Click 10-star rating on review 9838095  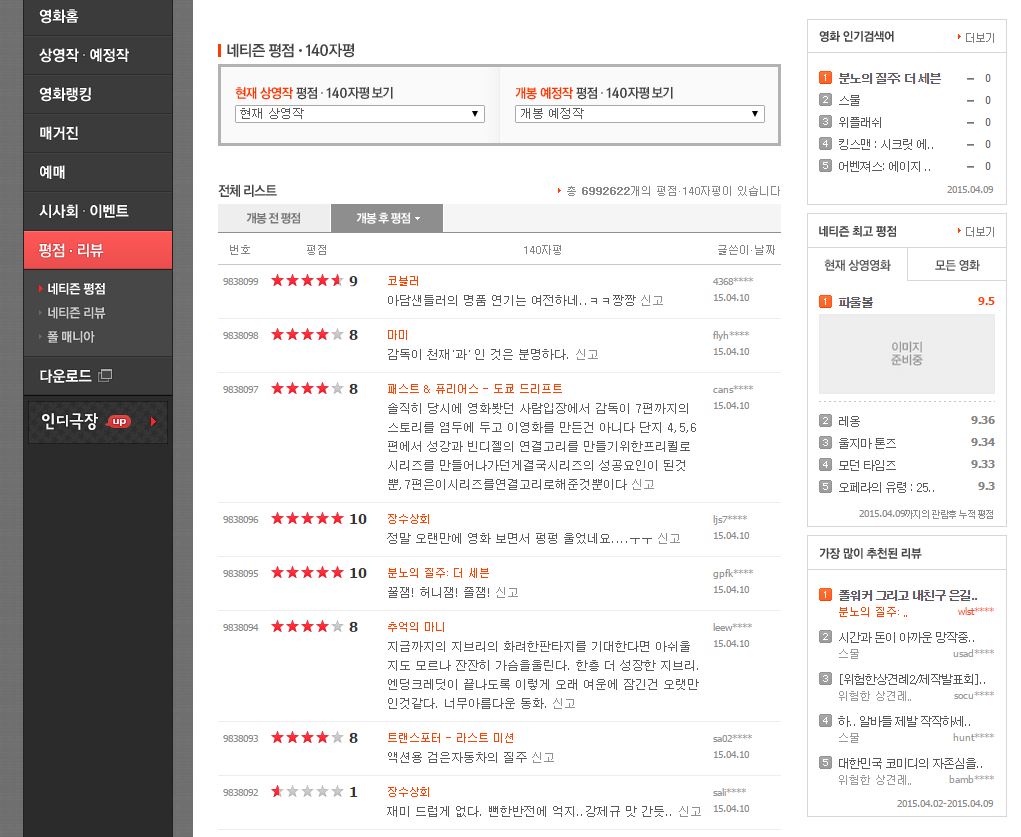(x=318, y=573)
